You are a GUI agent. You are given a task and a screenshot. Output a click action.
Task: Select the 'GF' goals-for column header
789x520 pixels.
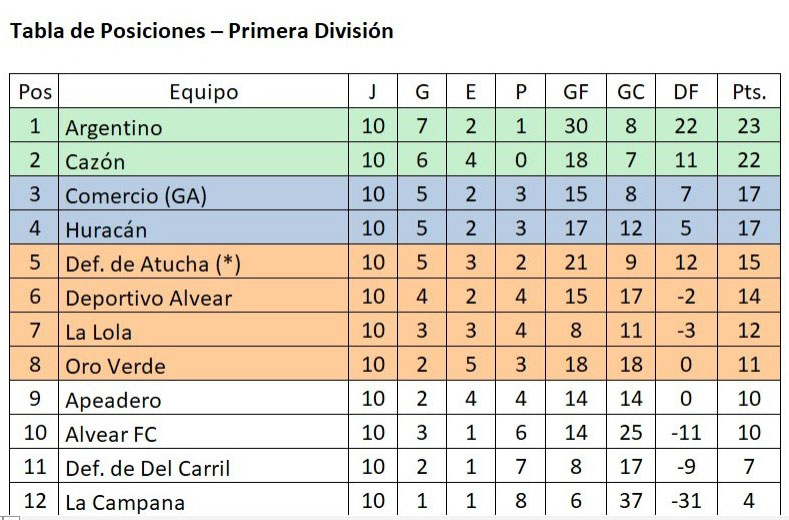[576, 91]
